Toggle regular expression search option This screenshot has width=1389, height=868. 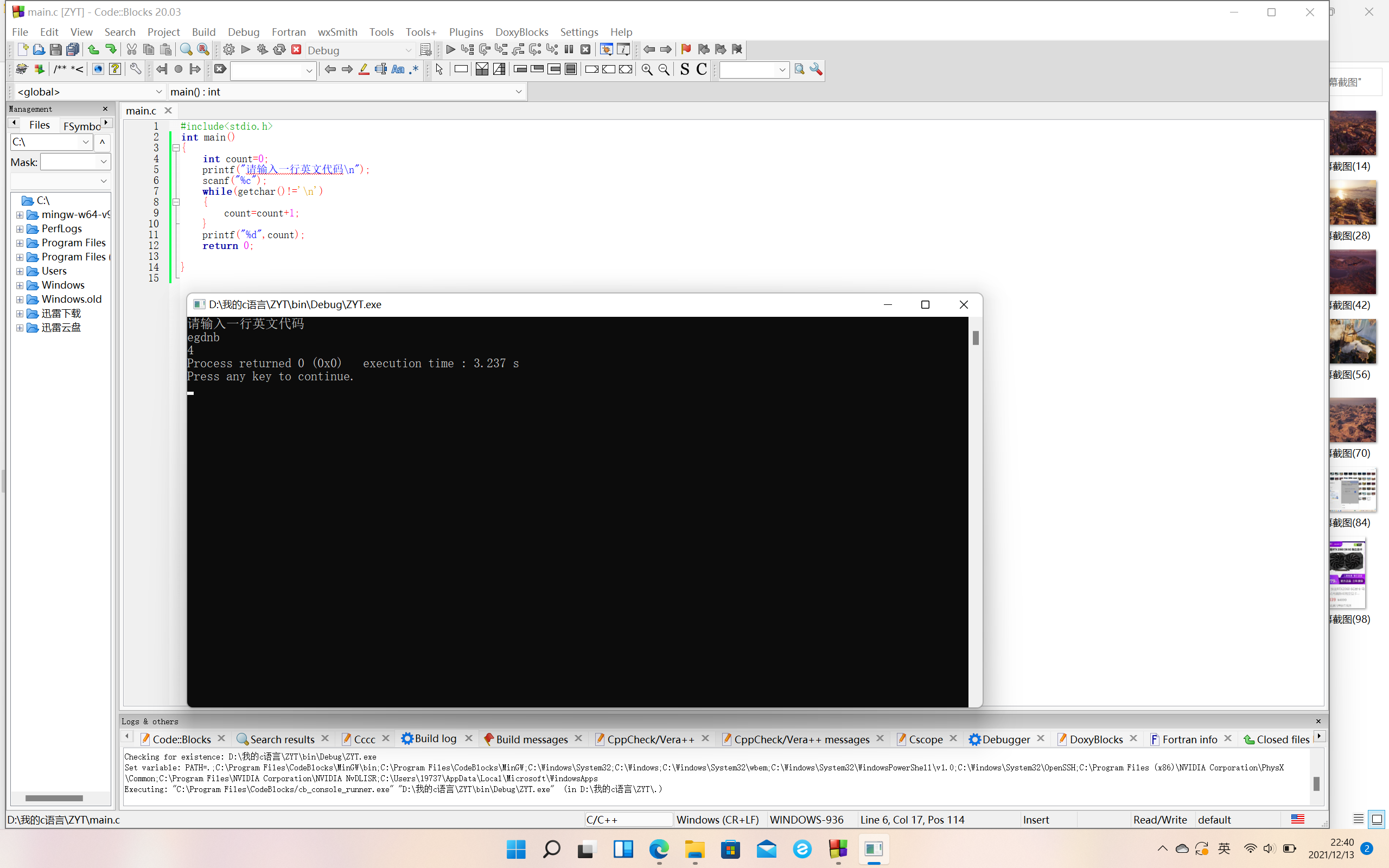coord(414,69)
